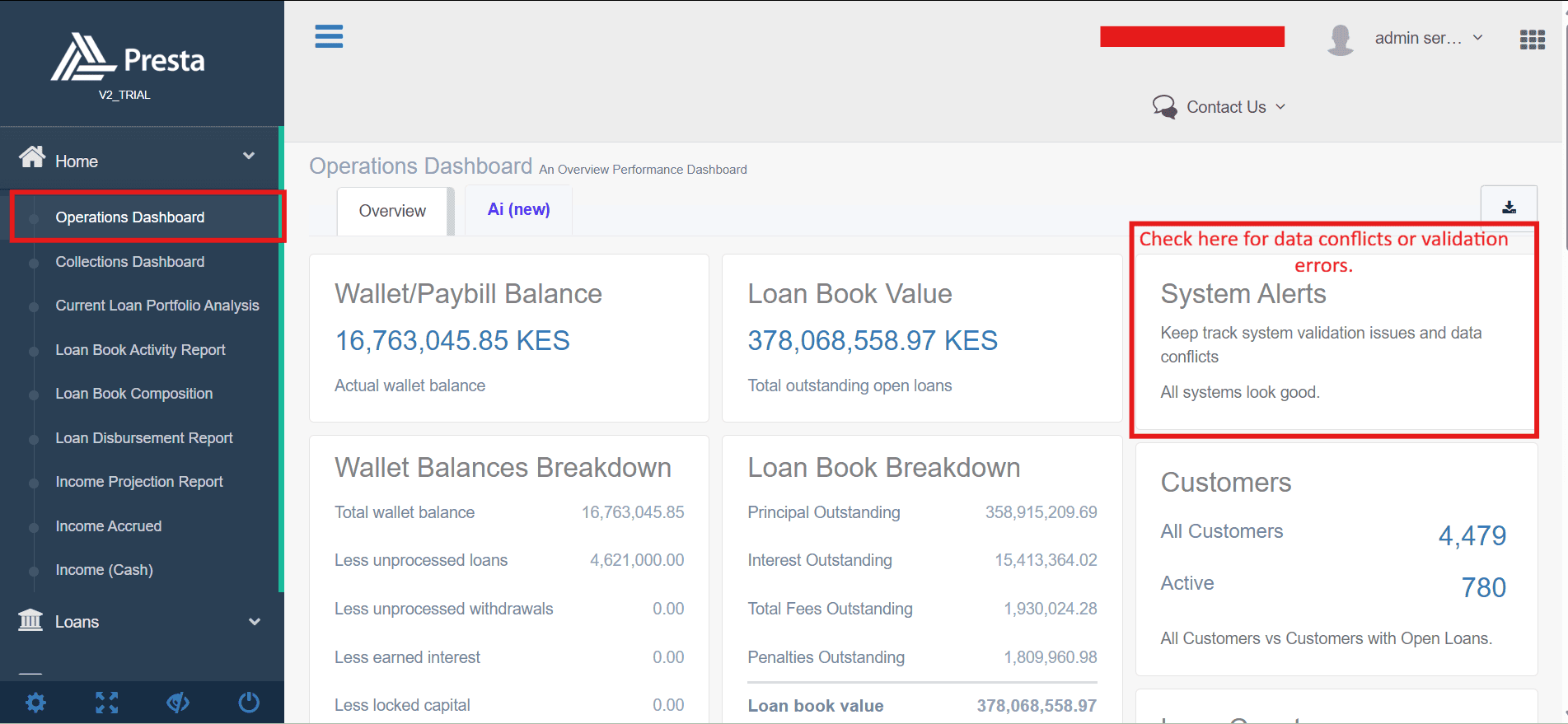Switch to the Overview tab
1568x724 pixels.
coord(392,211)
